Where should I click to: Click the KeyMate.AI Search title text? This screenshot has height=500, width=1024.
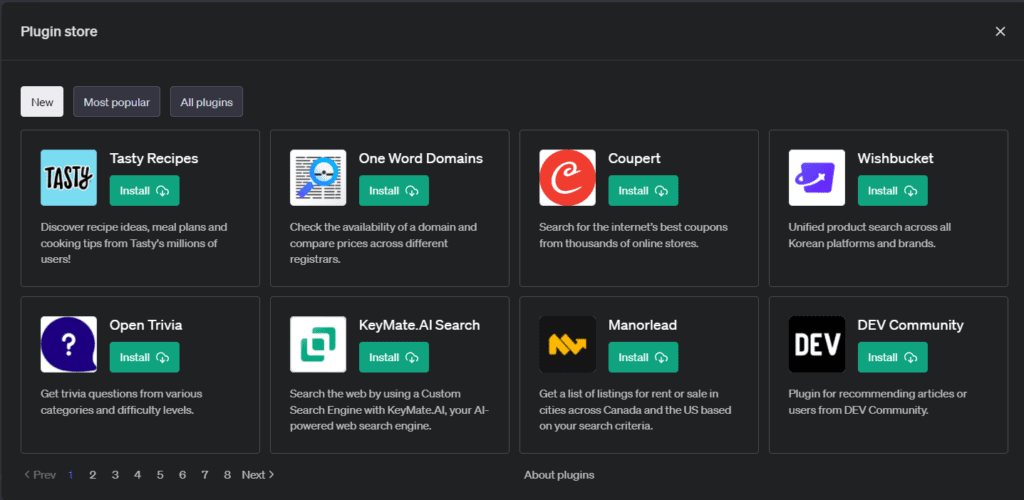(419, 325)
